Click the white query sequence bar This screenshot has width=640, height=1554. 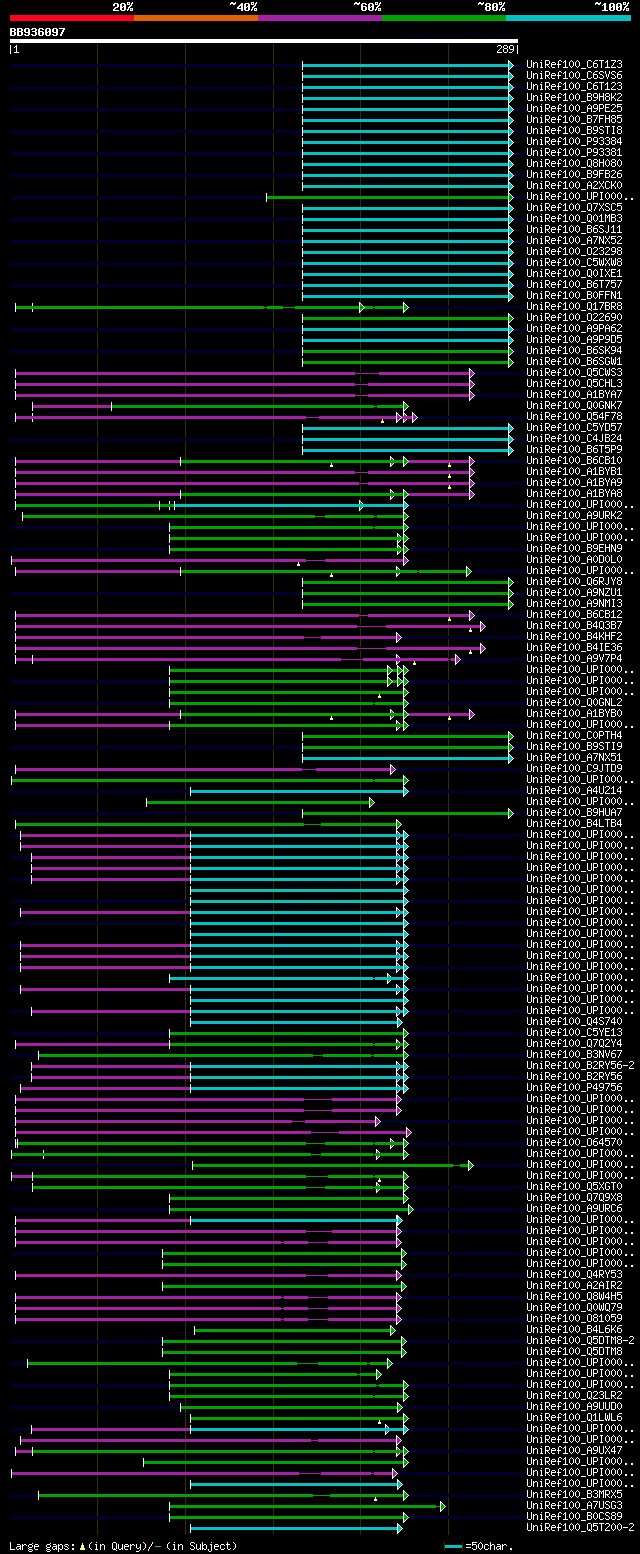(x=264, y=41)
